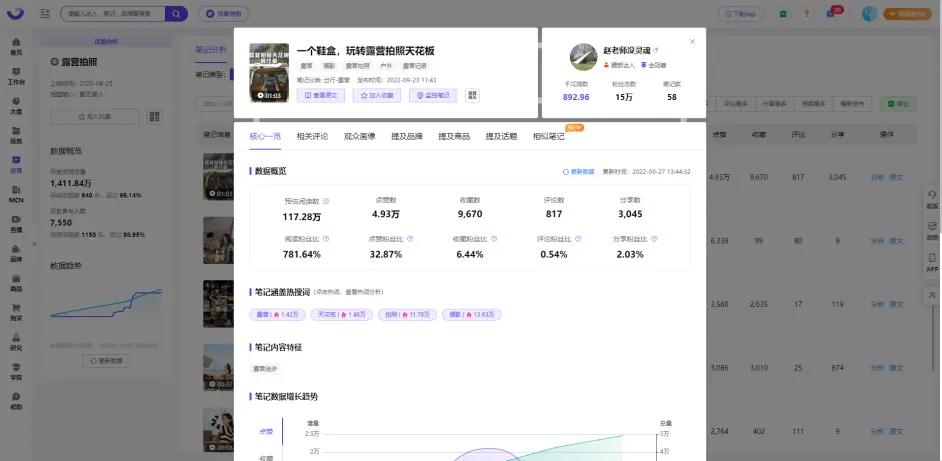This screenshot has width=942, height=461.
Task: Open the user avatar in top bar
Action: pyautogui.click(x=869, y=14)
